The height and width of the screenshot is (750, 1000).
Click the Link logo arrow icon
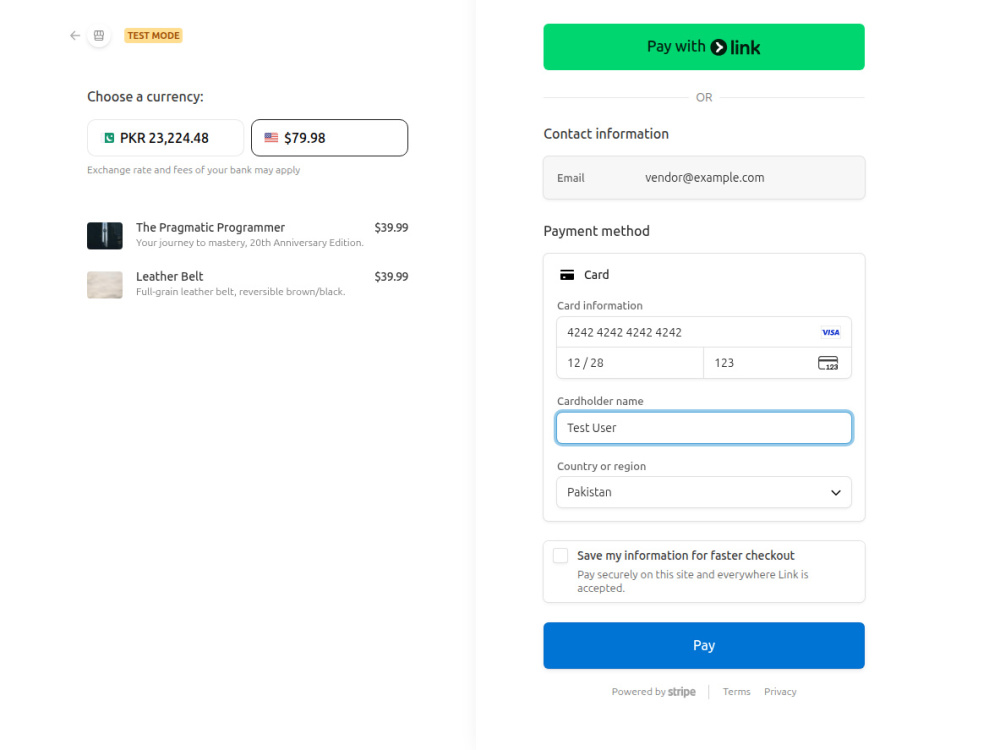click(719, 47)
